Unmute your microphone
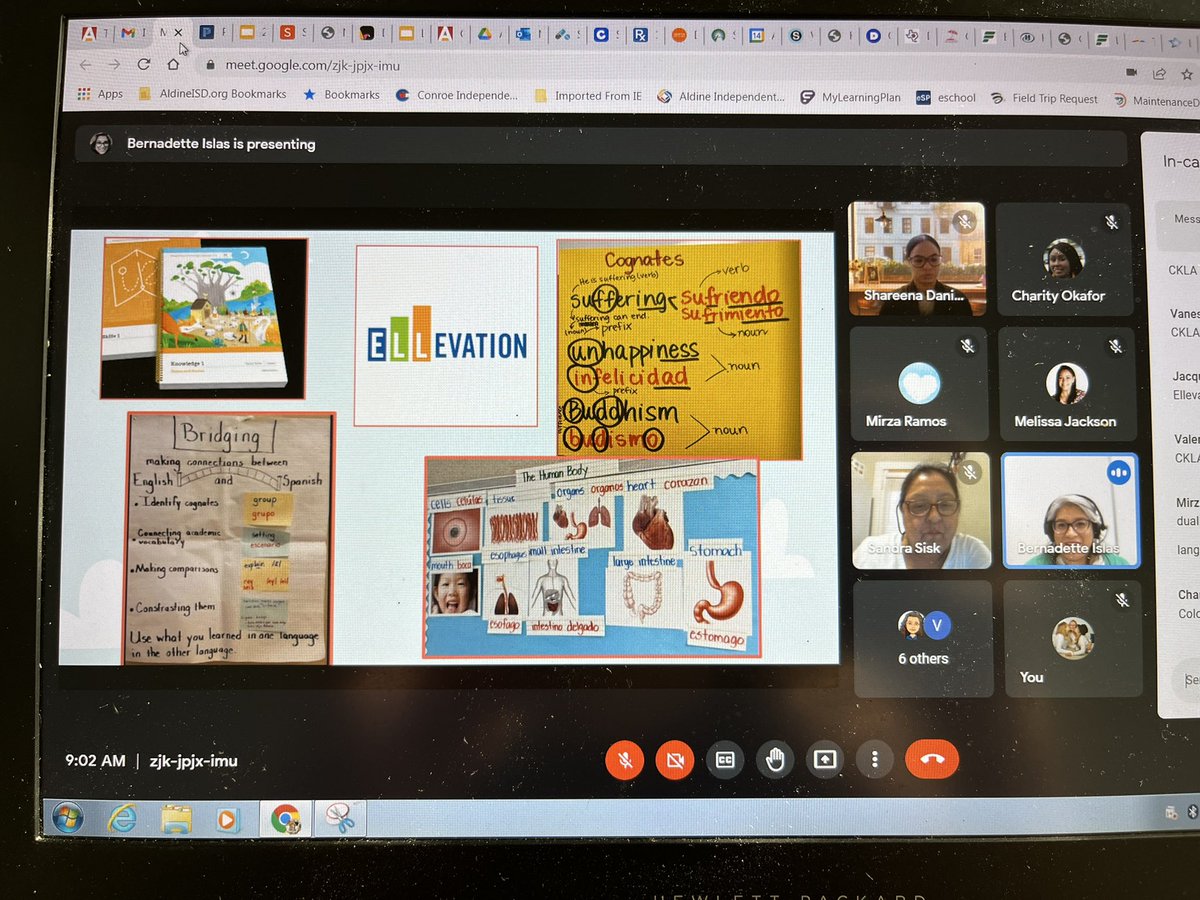Image resolution: width=1200 pixels, height=900 pixels. pyautogui.click(x=624, y=759)
